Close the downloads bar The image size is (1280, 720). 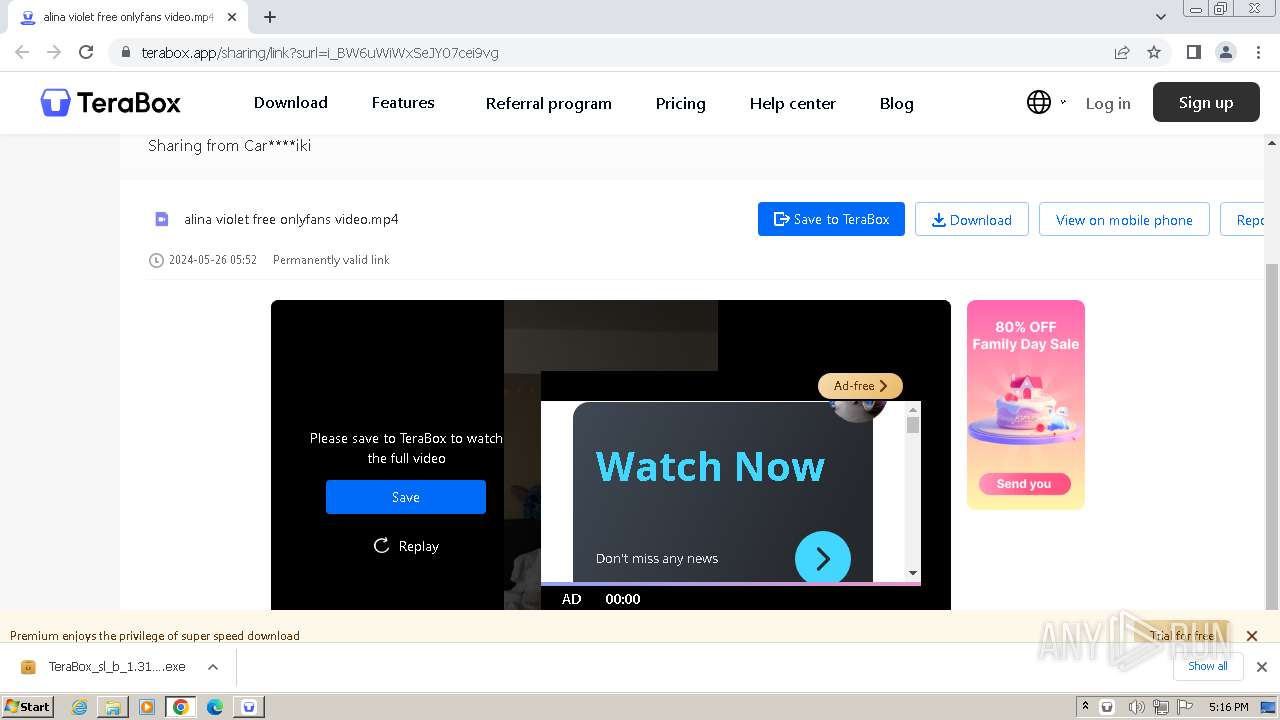click(x=1262, y=667)
